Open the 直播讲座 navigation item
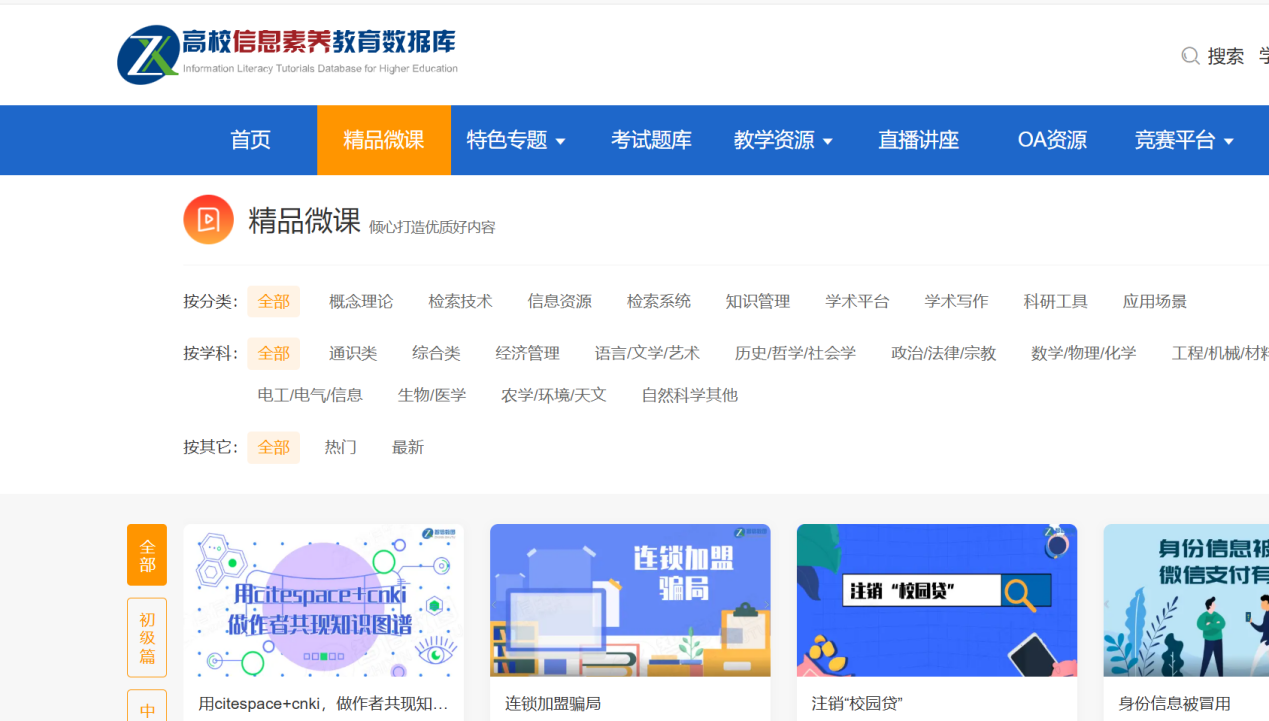The height and width of the screenshot is (721, 1269). 918,141
